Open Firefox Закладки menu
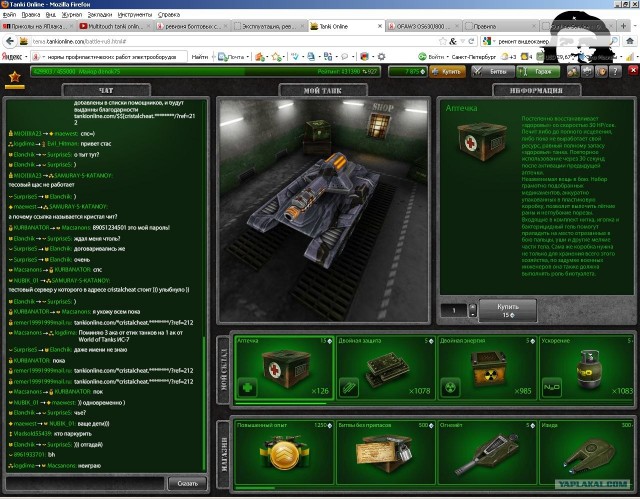This screenshot has width=640, height=499. (100, 15)
